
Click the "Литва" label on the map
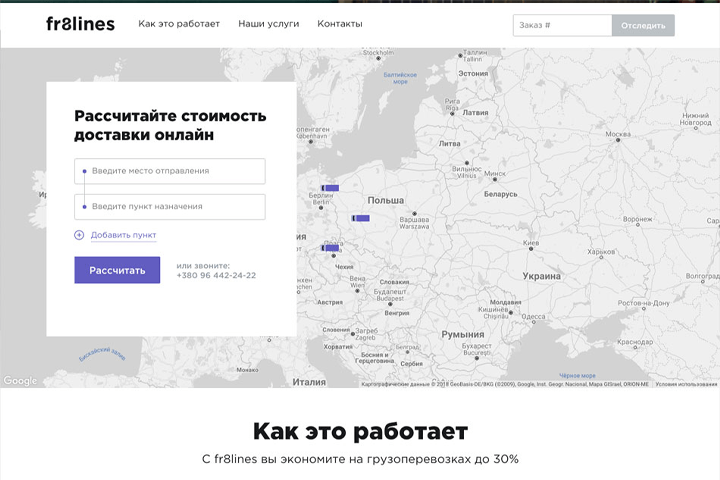450,143
